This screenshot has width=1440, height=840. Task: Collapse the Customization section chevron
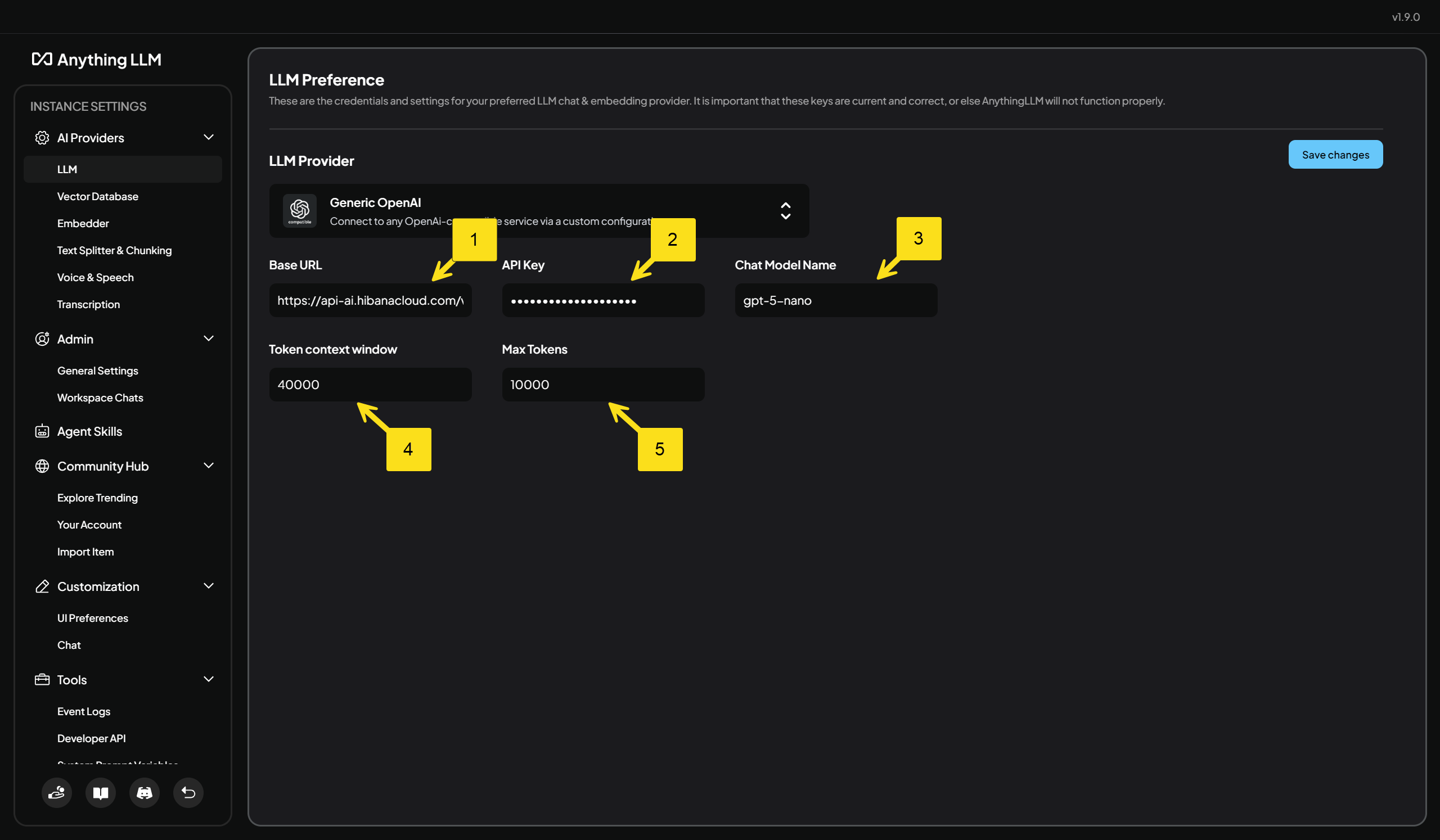[209, 586]
